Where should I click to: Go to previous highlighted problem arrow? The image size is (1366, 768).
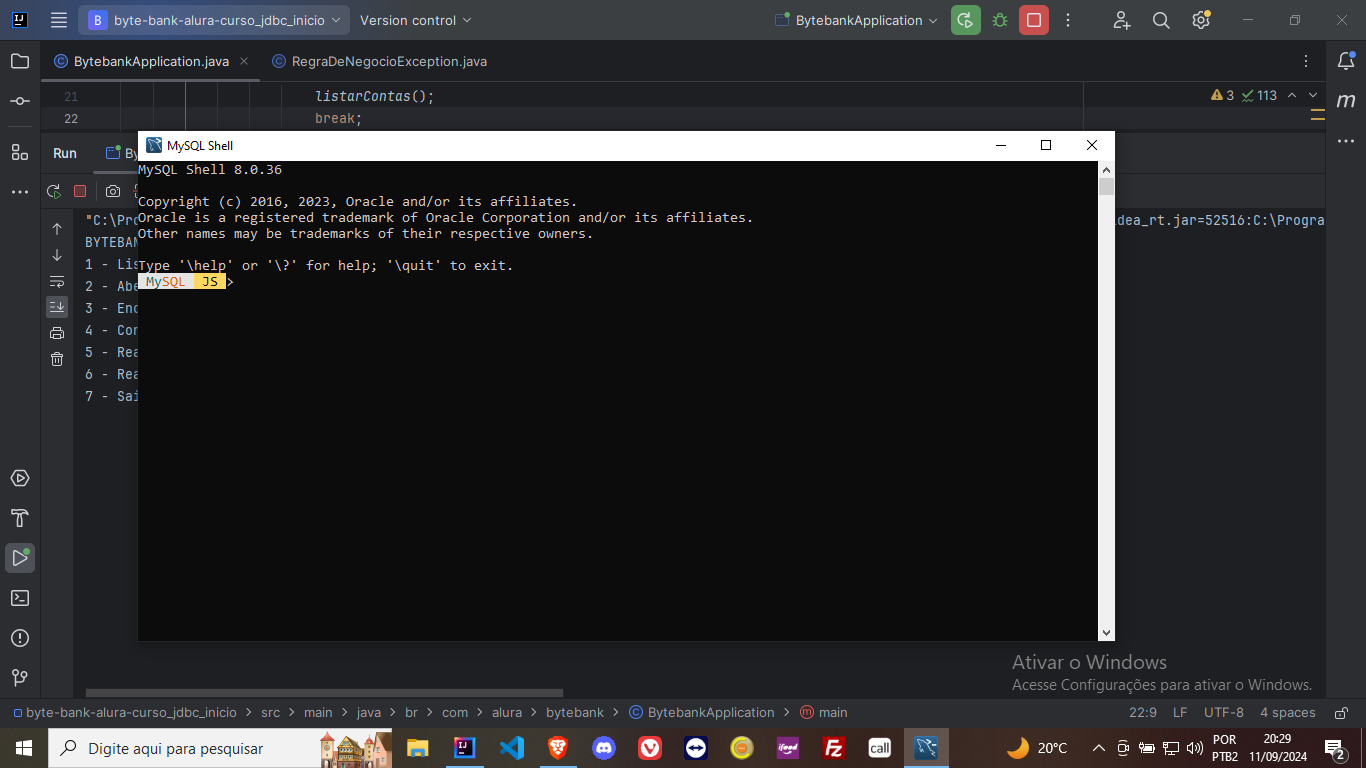point(1292,96)
